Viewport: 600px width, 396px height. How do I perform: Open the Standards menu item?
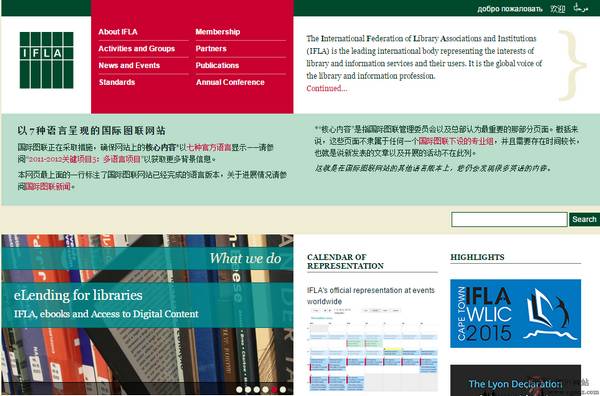pos(117,82)
